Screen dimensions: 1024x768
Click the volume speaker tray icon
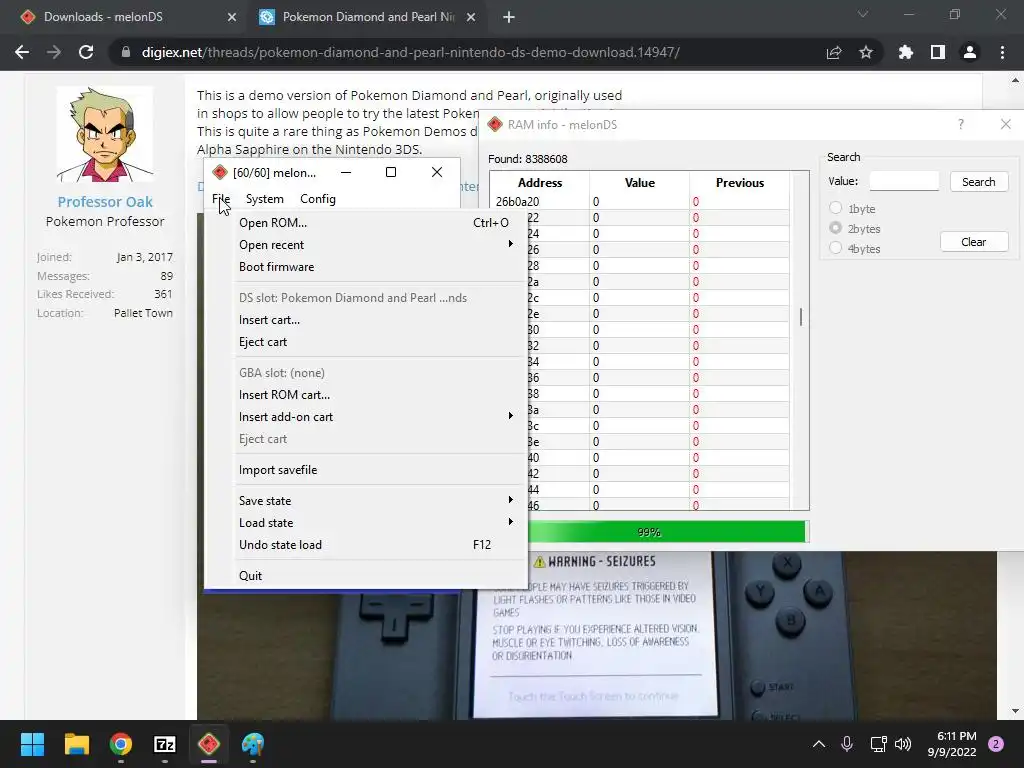903,744
